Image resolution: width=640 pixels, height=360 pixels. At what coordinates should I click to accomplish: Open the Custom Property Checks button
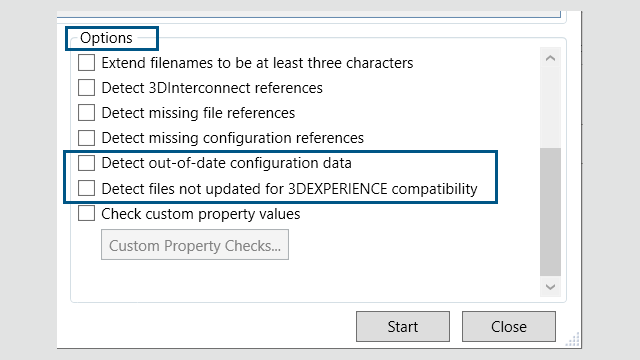pyautogui.click(x=195, y=245)
